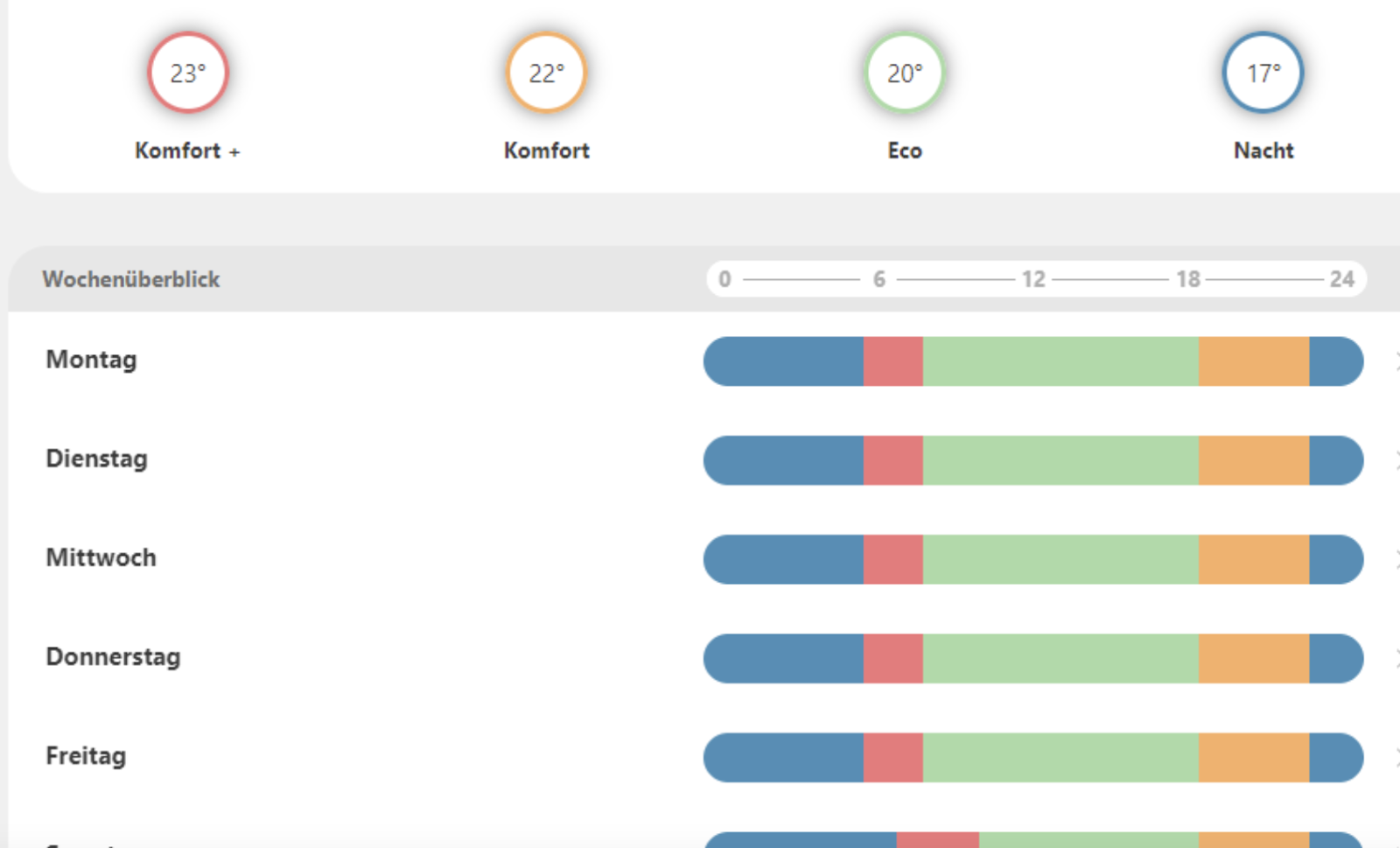Click Mittwoch's orange Komfort segment
The height and width of the screenshot is (848, 1400).
(x=1254, y=559)
